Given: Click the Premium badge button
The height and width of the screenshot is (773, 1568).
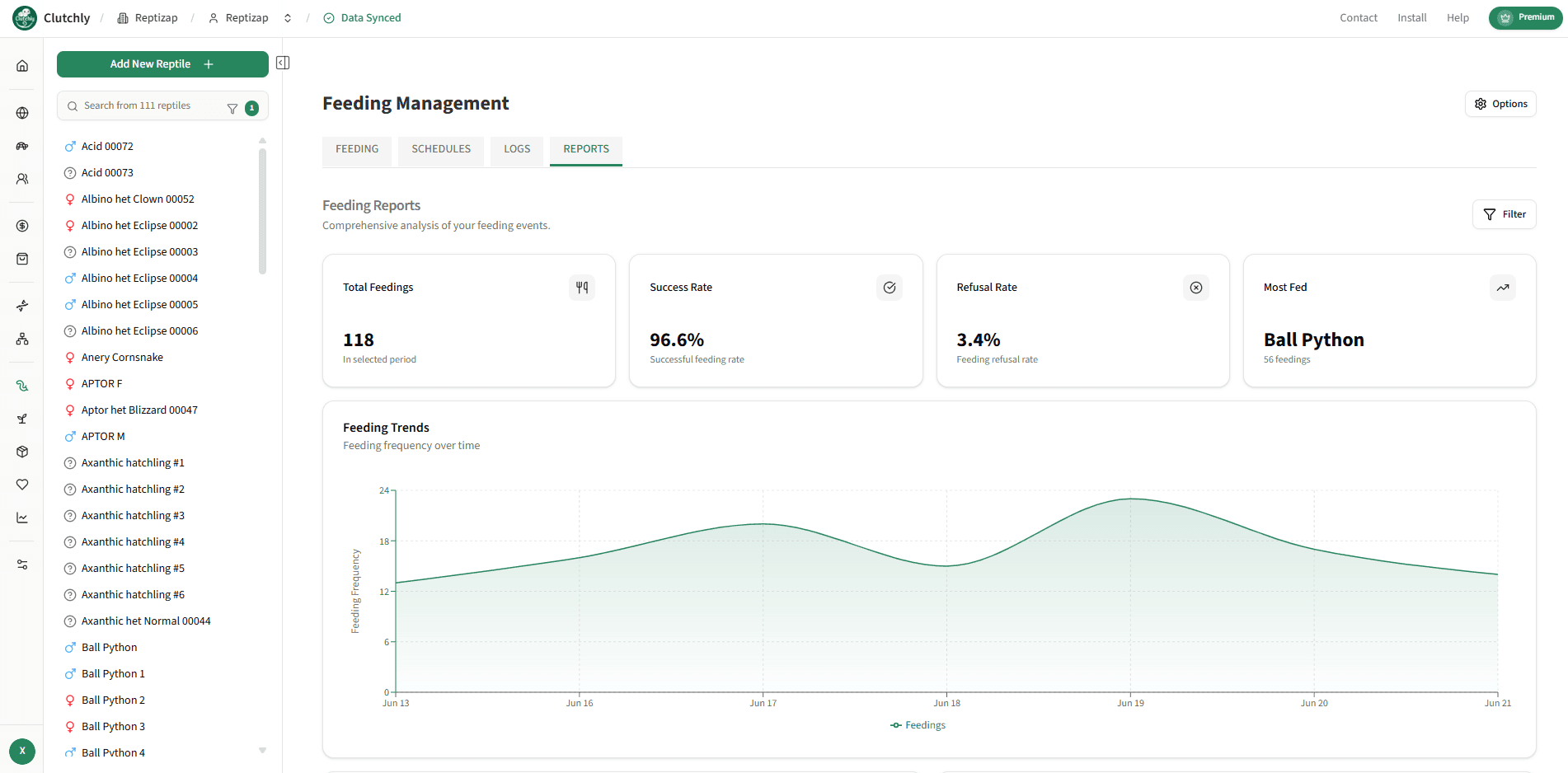Looking at the screenshot, I should (x=1525, y=17).
